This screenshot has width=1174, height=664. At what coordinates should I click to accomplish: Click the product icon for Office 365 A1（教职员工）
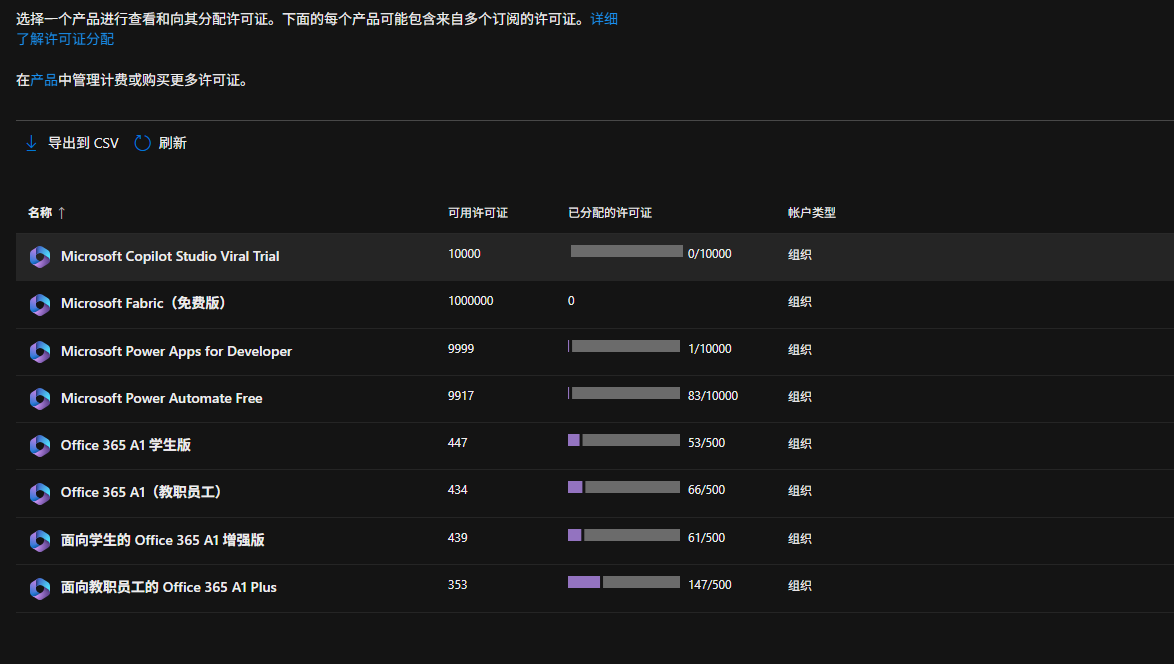coord(40,493)
